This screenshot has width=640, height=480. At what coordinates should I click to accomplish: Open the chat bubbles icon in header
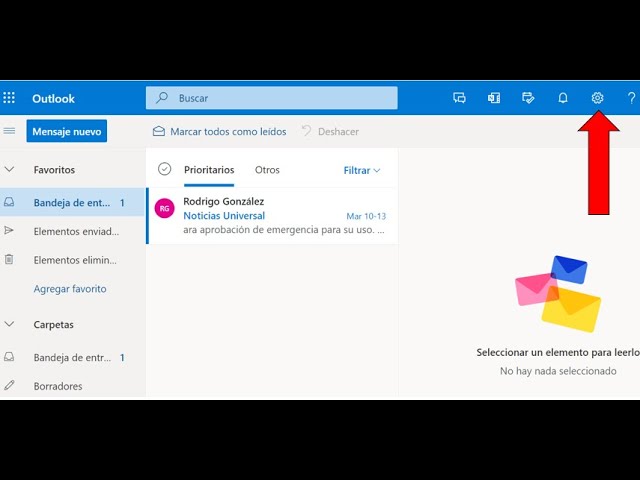(x=459, y=98)
